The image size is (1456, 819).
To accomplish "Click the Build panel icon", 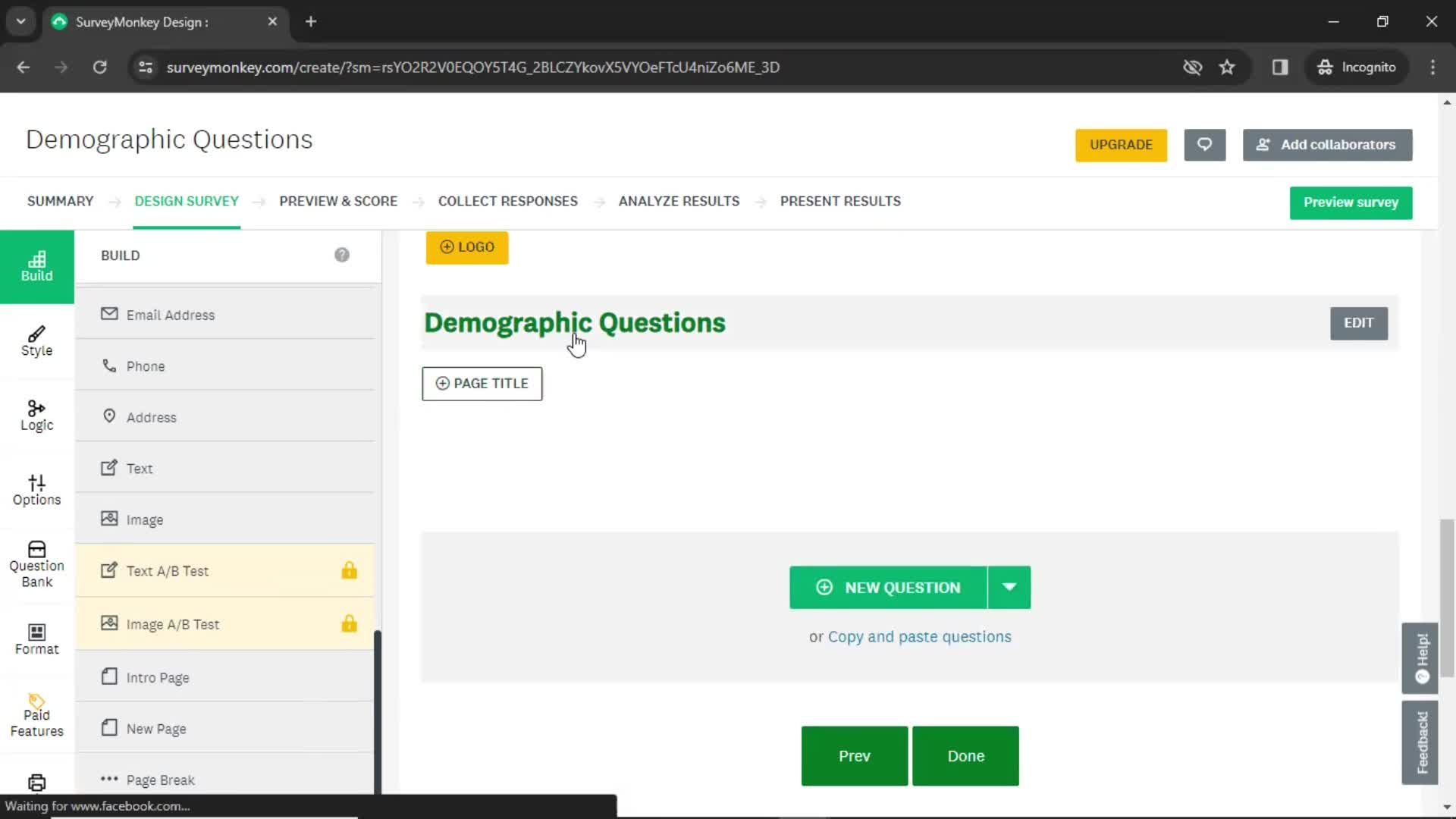I will click(x=36, y=265).
